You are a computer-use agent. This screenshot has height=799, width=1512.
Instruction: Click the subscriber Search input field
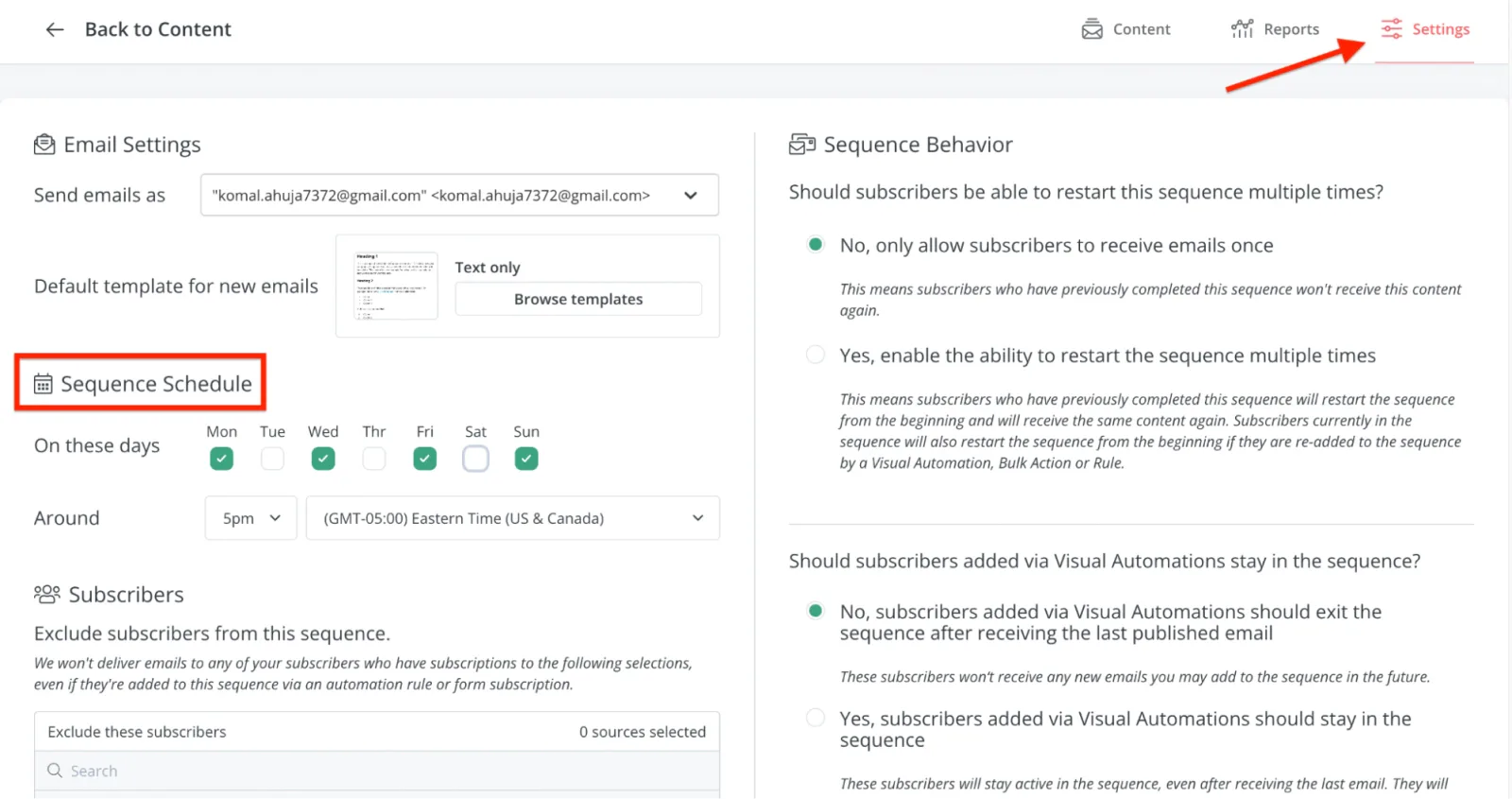(x=378, y=771)
